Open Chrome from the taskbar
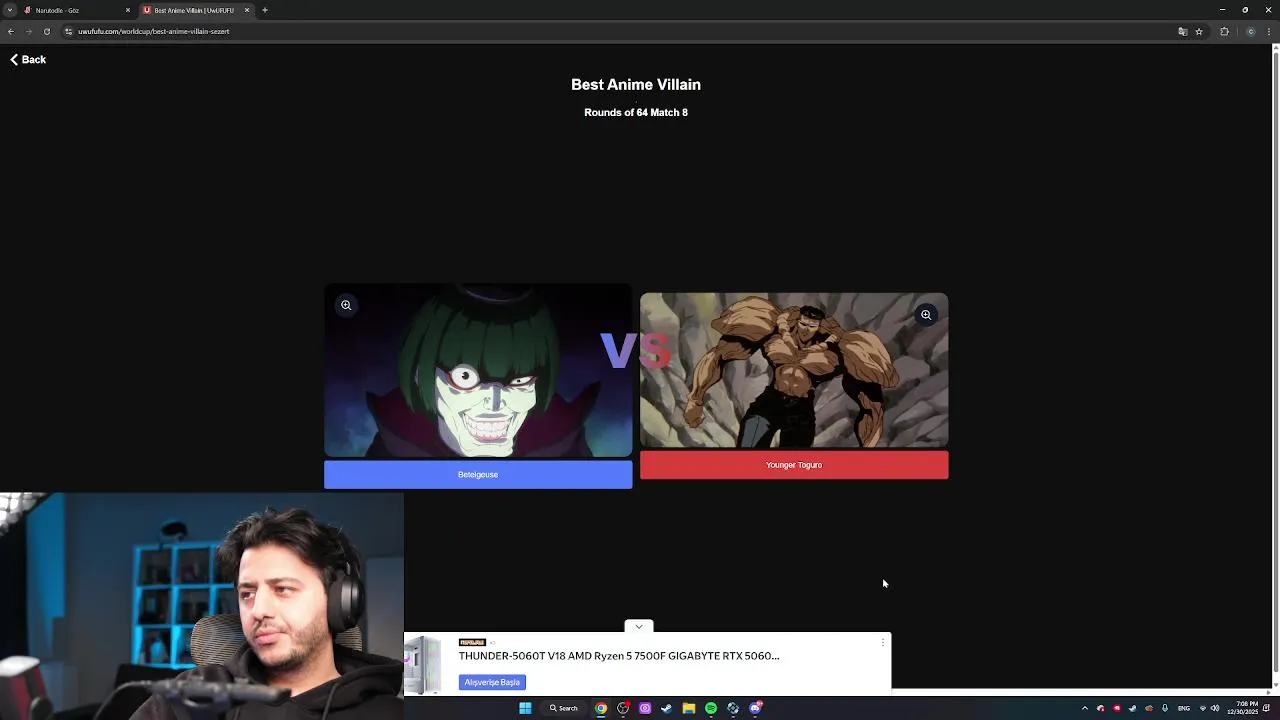1280x720 pixels. point(601,708)
